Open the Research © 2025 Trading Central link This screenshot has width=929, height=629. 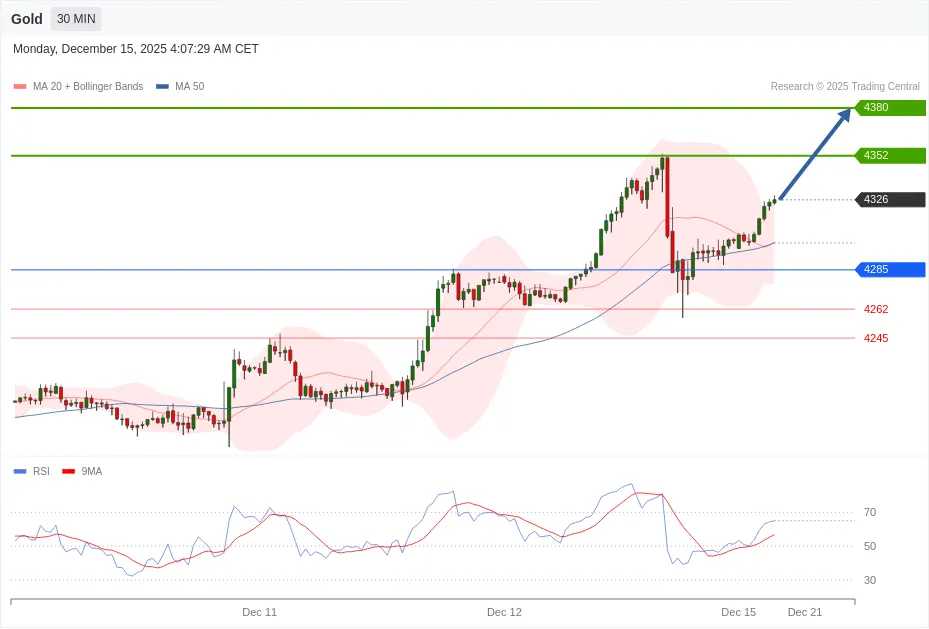(847, 87)
